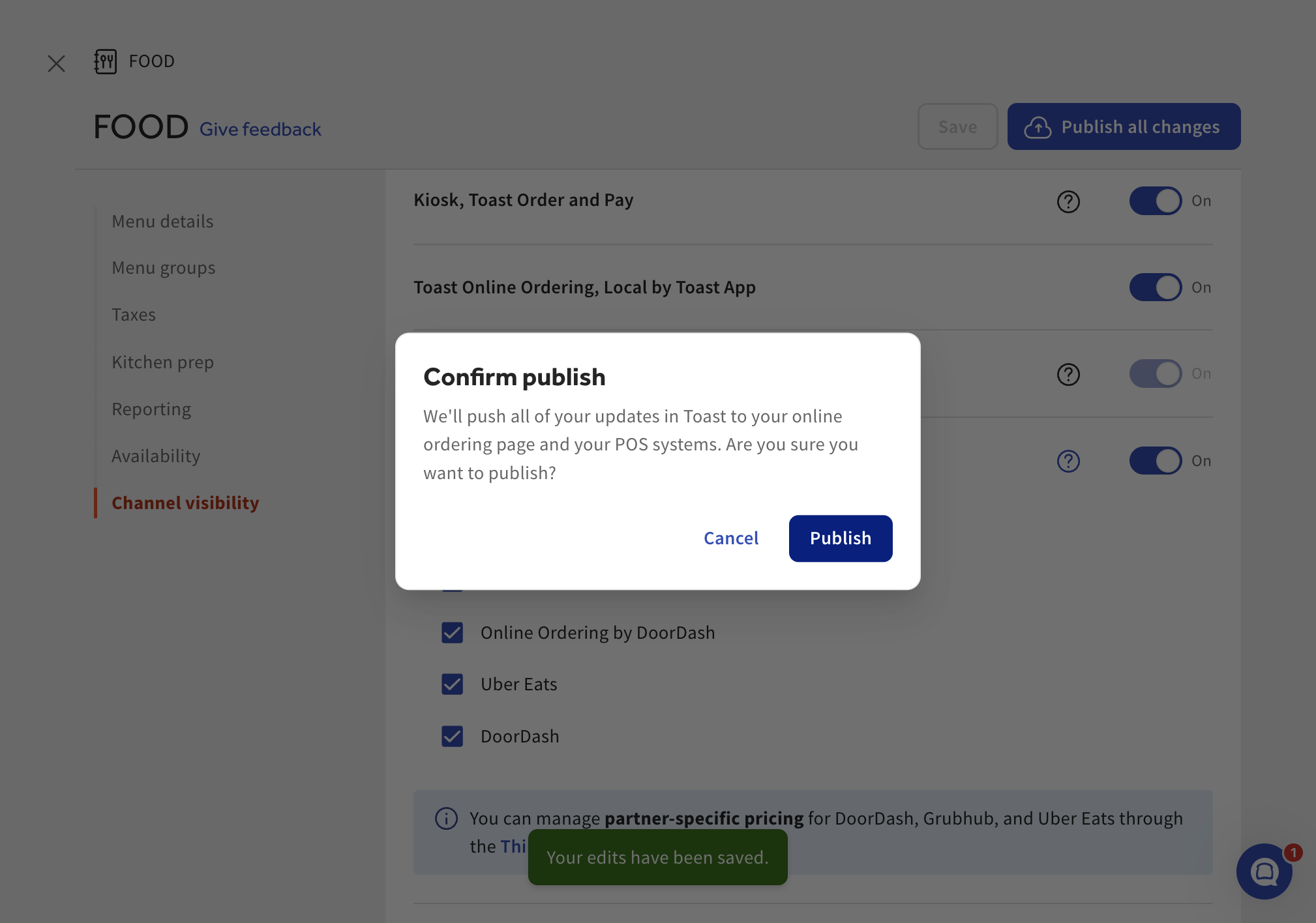Toggle the On switch beside the blue help icon
1316x923 pixels.
(x=1156, y=461)
